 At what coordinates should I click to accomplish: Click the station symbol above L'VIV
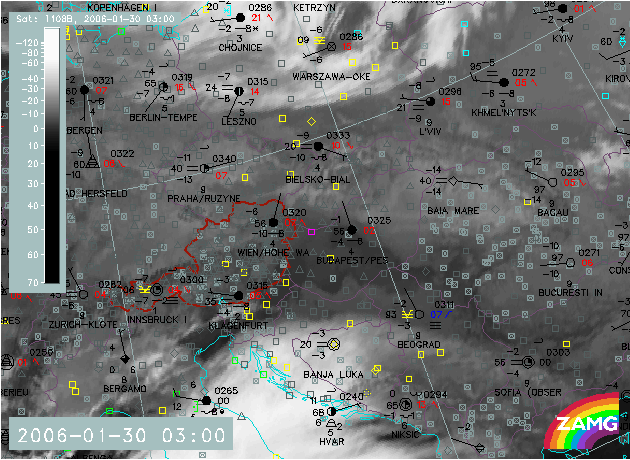coord(431,102)
